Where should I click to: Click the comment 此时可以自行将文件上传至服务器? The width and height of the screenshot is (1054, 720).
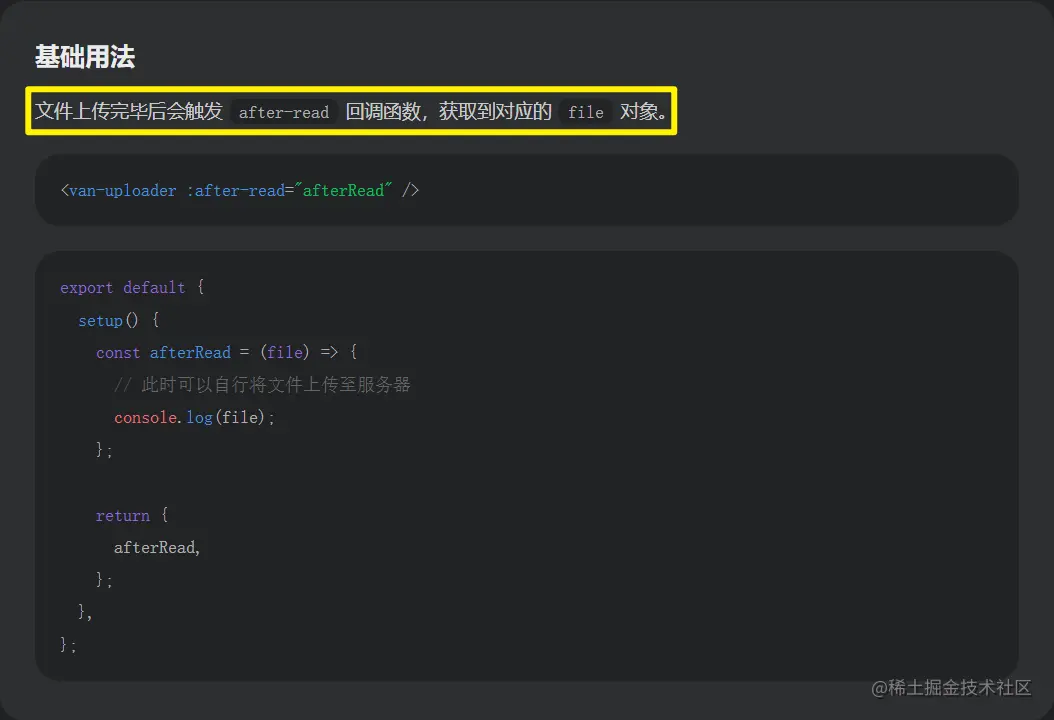(262, 385)
